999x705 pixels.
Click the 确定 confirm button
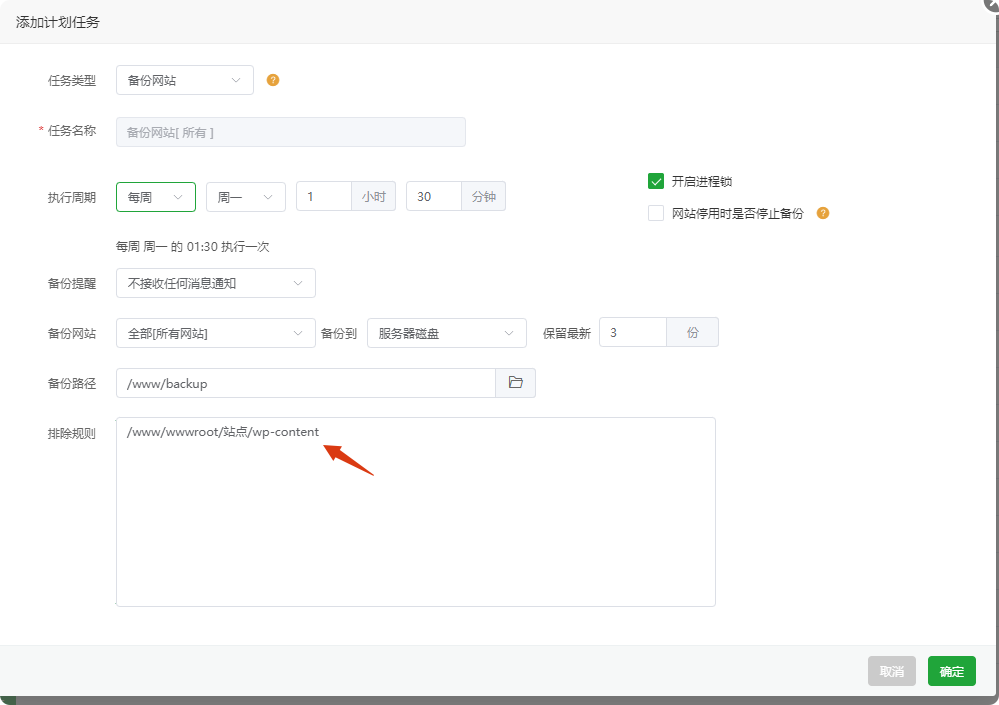tap(952, 671)
